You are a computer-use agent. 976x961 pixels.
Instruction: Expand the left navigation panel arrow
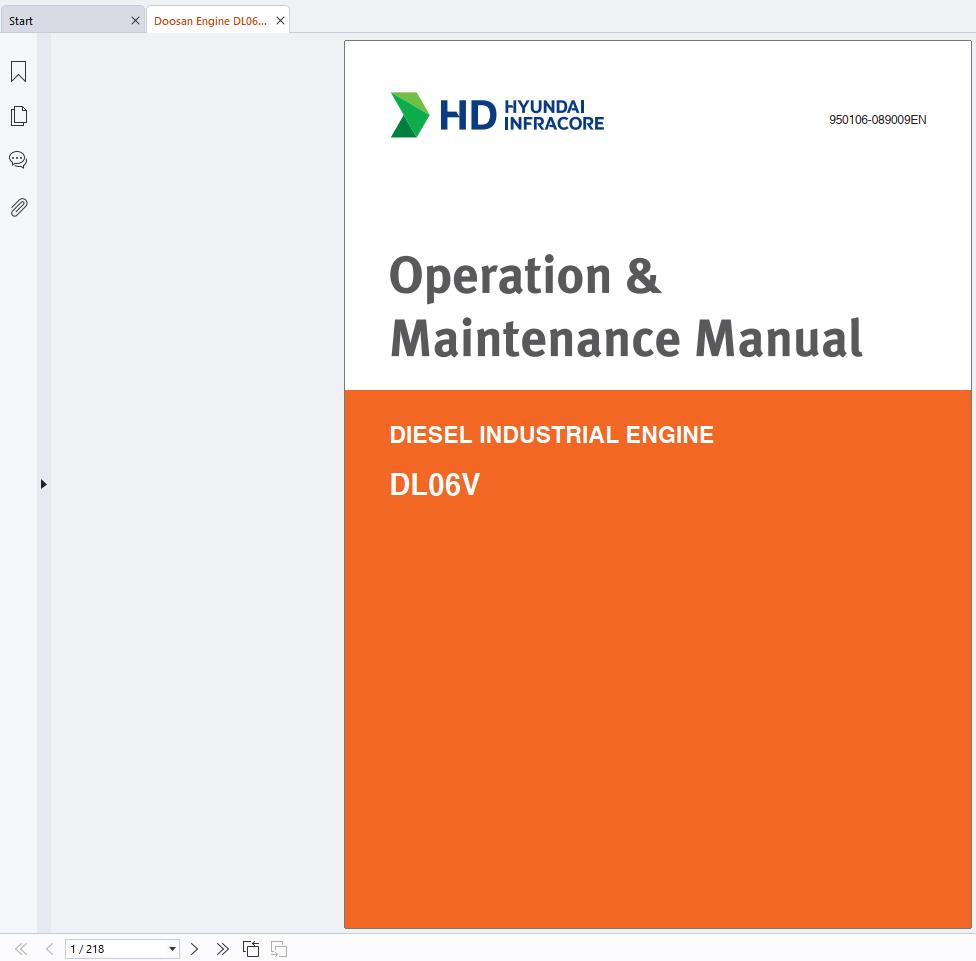(43, 484)
